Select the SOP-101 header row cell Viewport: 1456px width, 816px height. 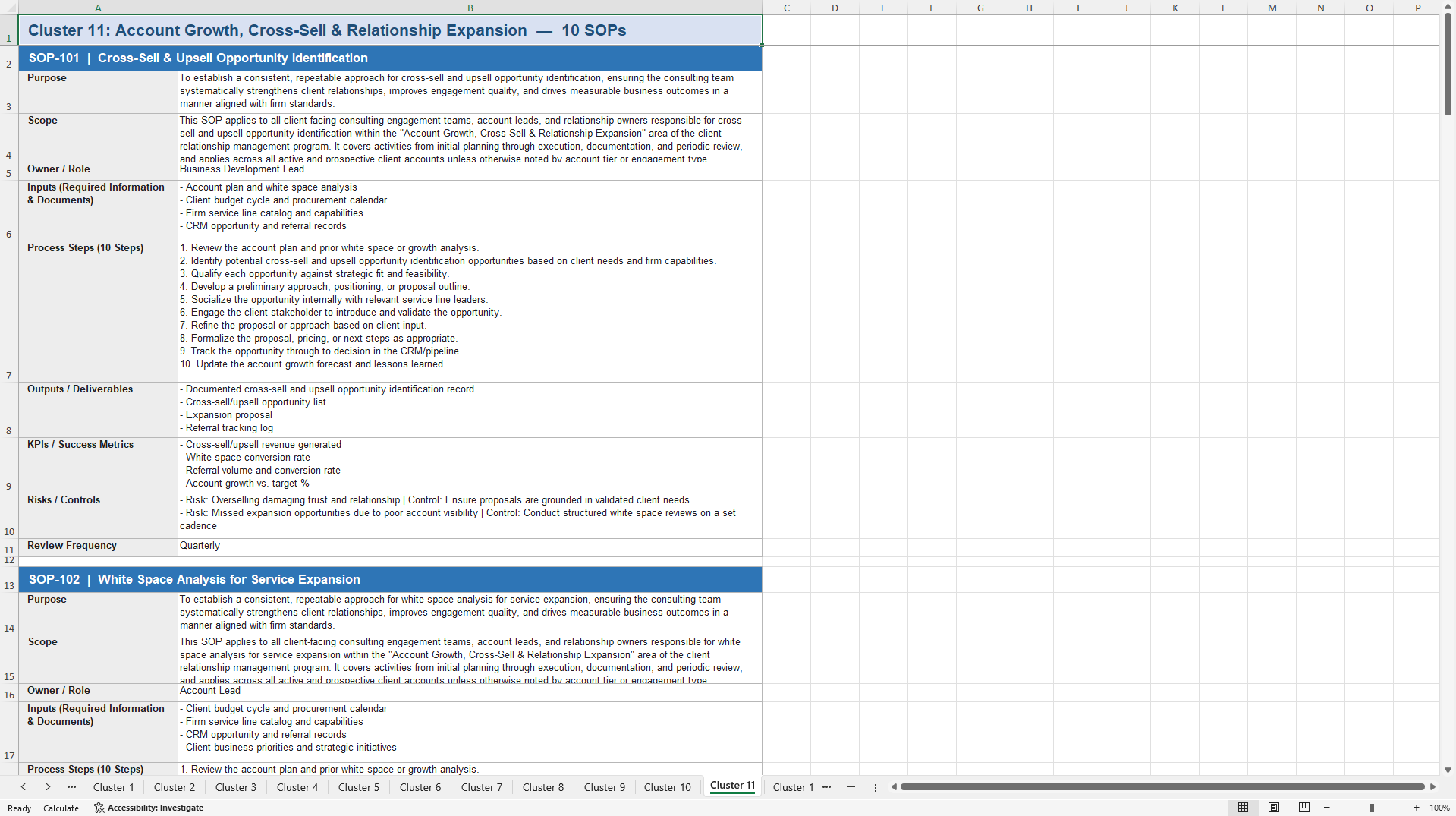pos(390,58)
